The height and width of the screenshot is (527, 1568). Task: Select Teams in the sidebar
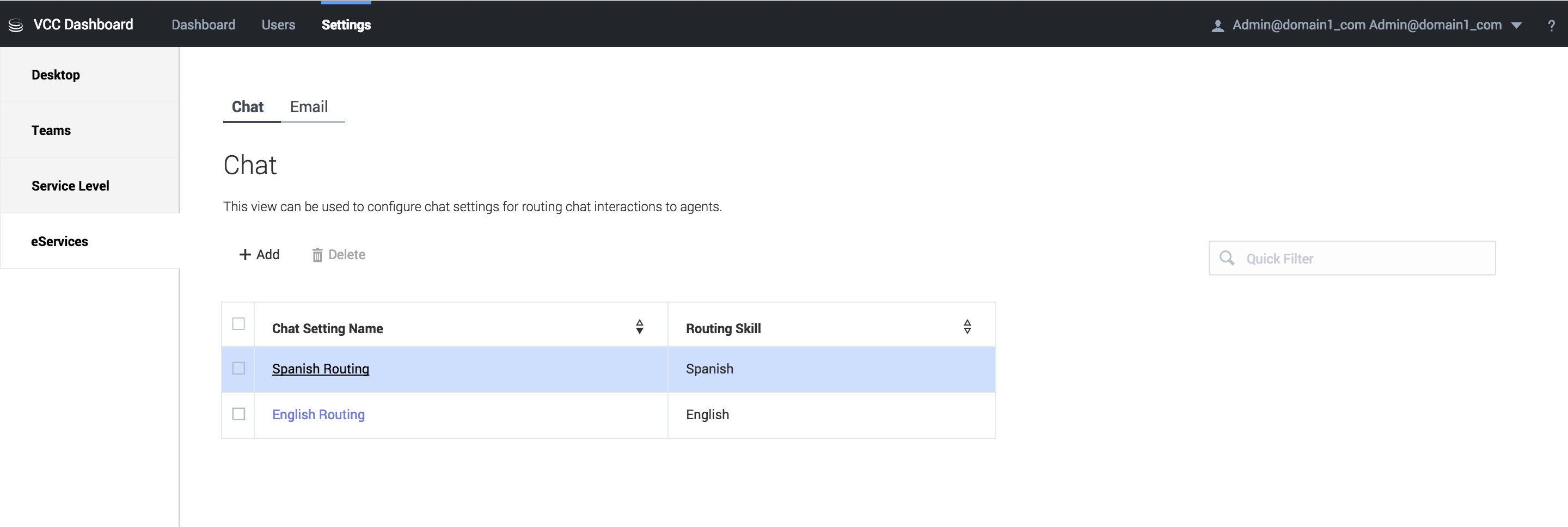tap(51, 130)
